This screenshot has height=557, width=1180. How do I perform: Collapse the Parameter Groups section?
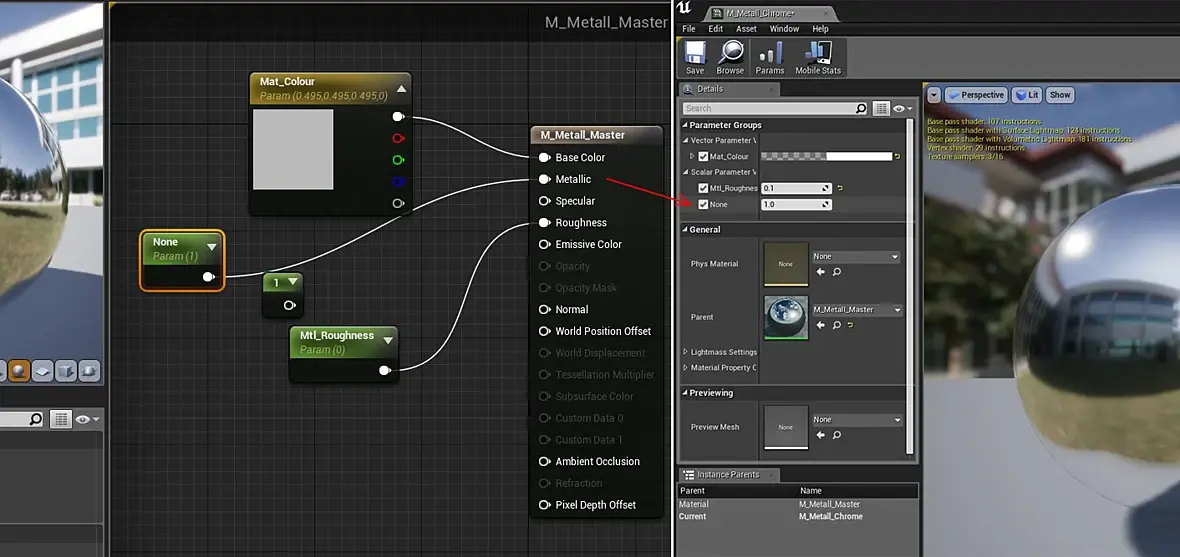click(686, 125)
